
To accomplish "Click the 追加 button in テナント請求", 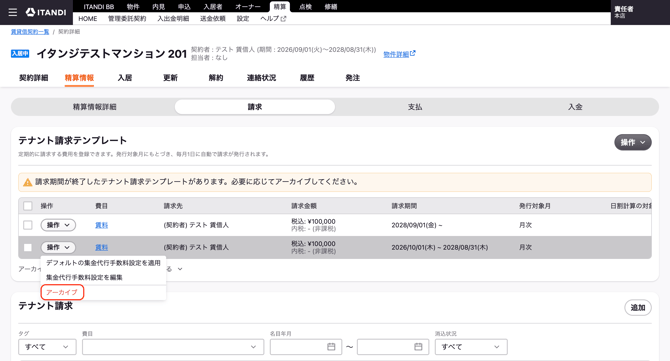I will coord(638,308).
